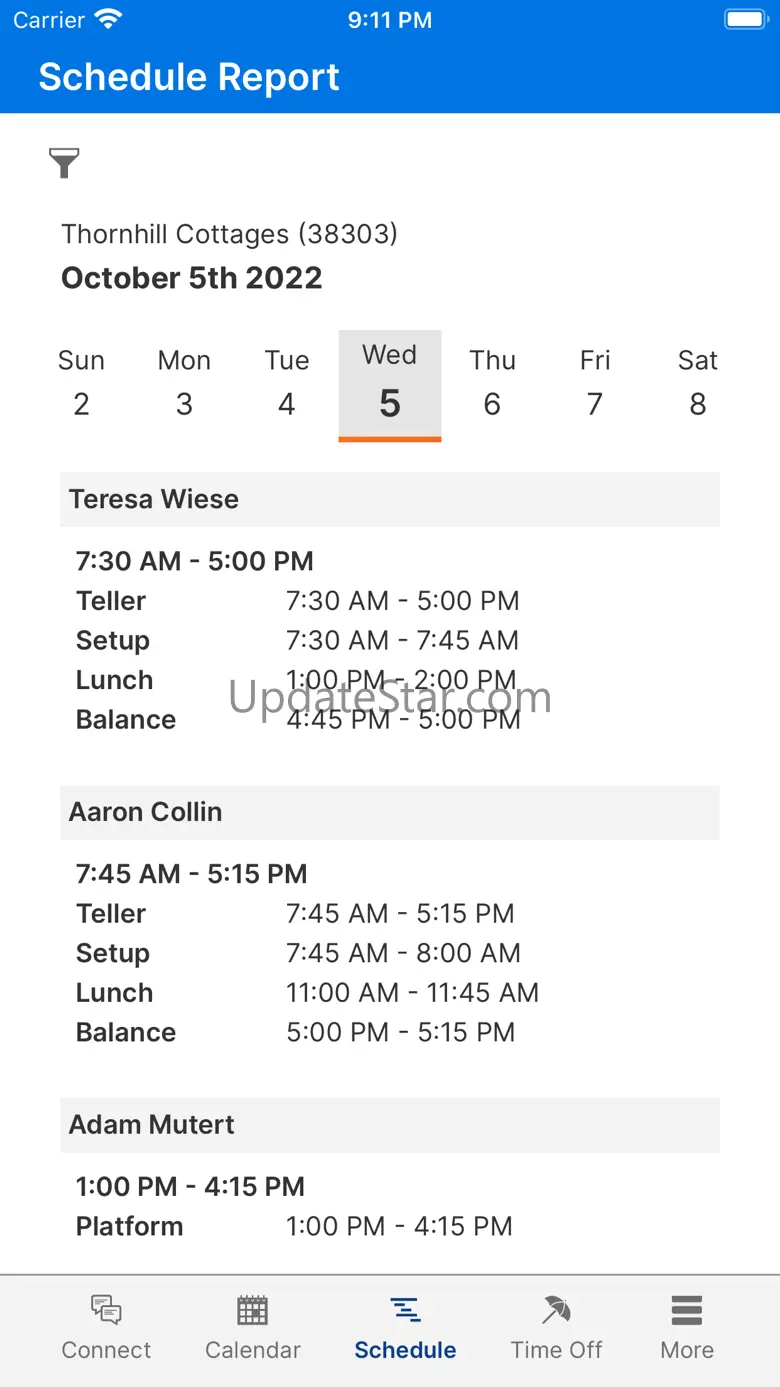Open Aaron Collin's header row
The height and width of the screenshot is (1387, 780).
click(x=390, y=812)
